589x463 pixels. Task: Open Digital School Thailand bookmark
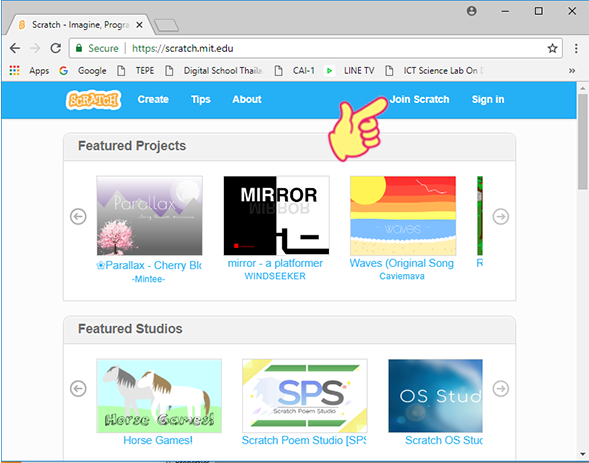tap(213, 71)
